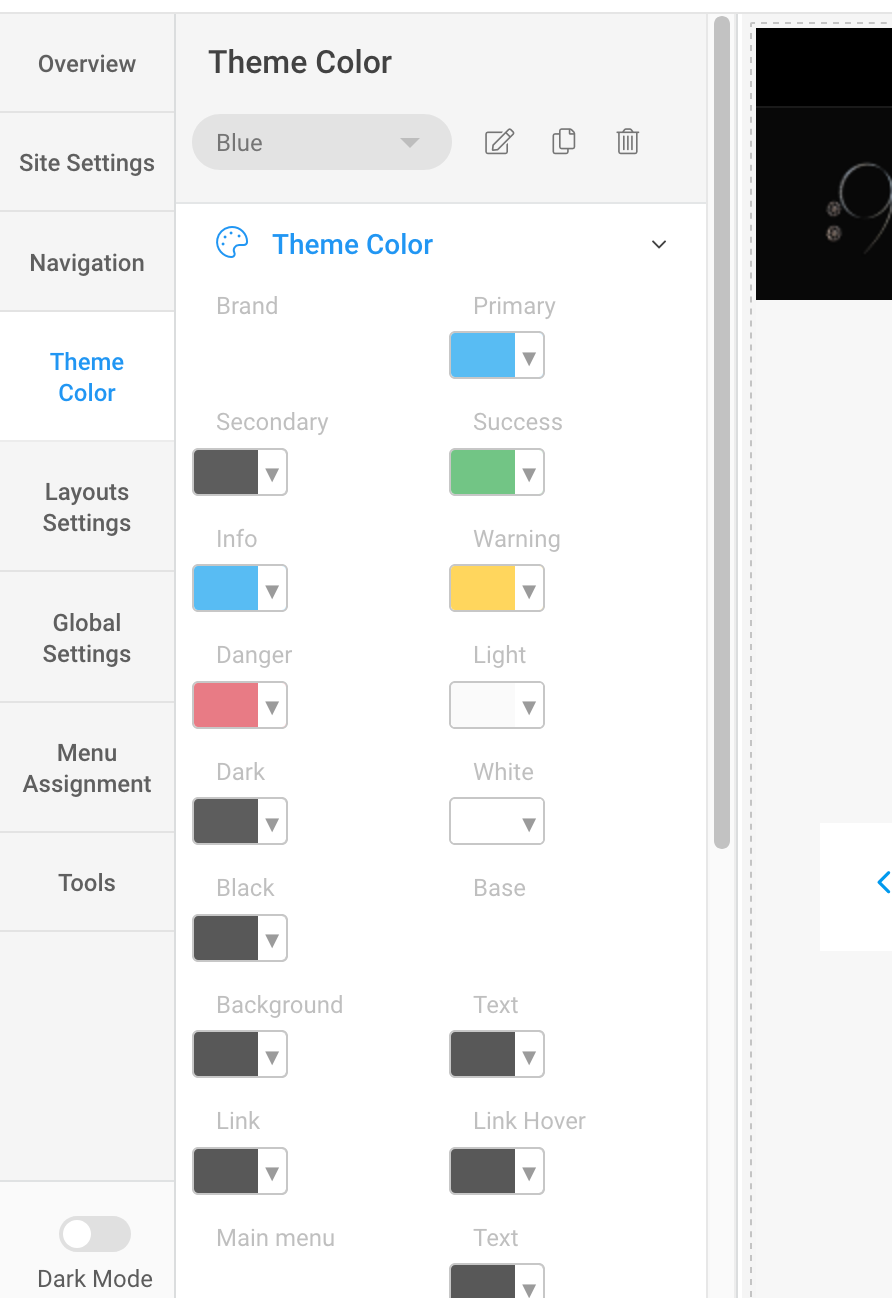
Task: Click the settings panel vertical scrollbar
Action: click(x=722, y=432)
